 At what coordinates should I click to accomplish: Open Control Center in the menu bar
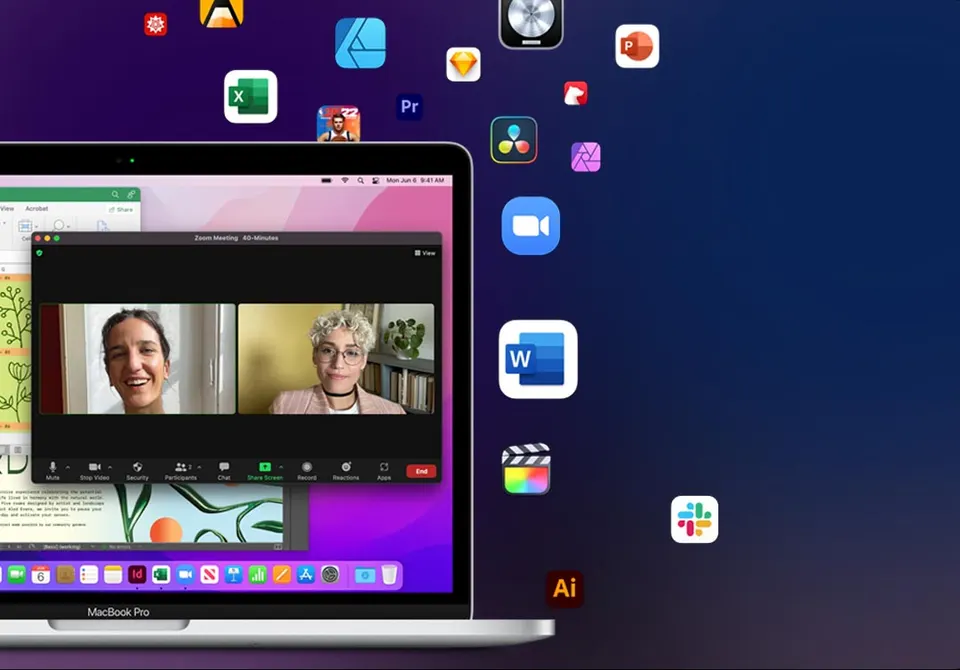tap(375, 180)
